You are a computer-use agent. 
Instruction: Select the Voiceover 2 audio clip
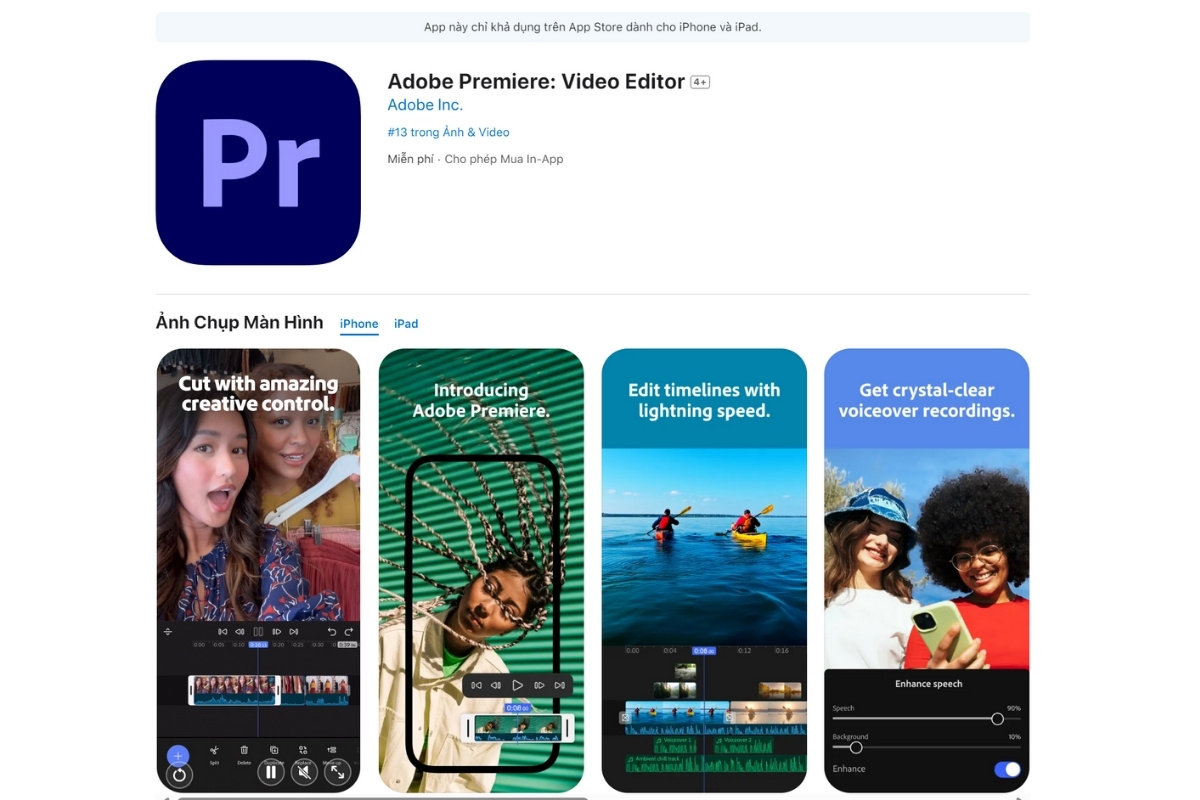click(x=743, y=745)
